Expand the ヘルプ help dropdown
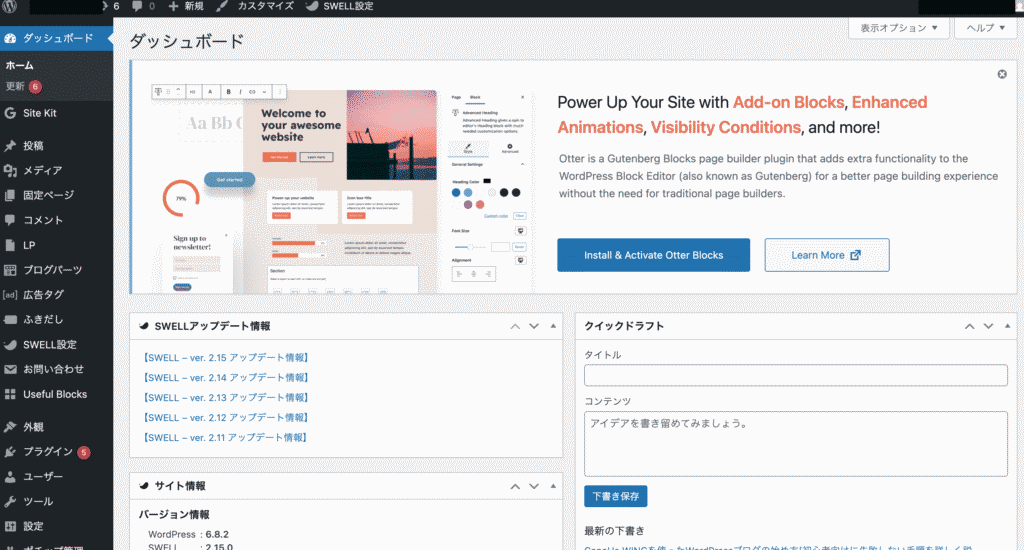The width and height of the screenshot is (1024, 550). click(x=986, y=28)
